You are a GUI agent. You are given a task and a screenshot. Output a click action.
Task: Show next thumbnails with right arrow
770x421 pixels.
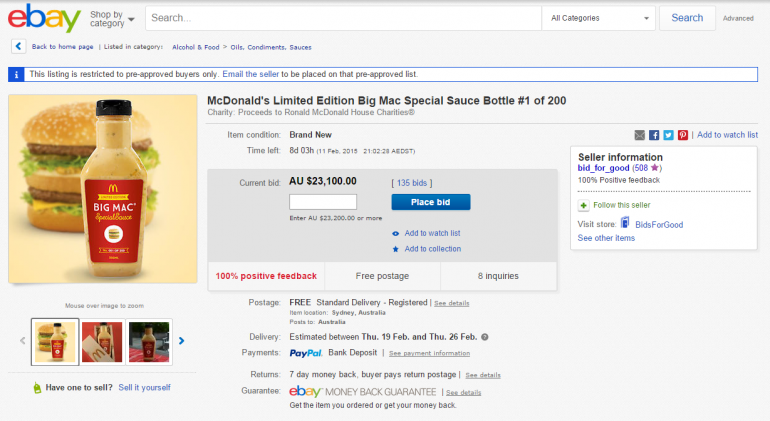click(x=181, y=341)
